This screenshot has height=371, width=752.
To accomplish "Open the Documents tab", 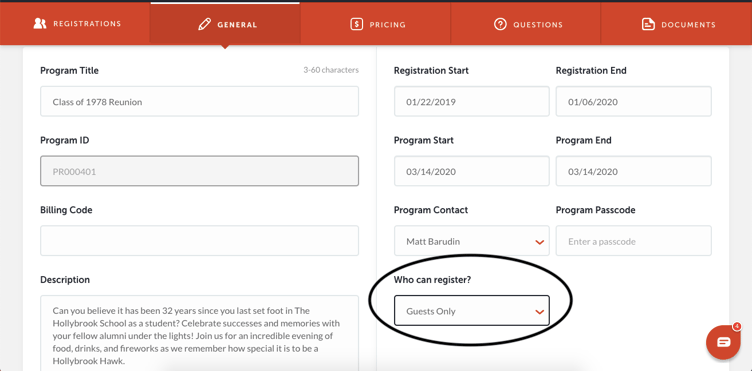I will click(x=676, y=24).
